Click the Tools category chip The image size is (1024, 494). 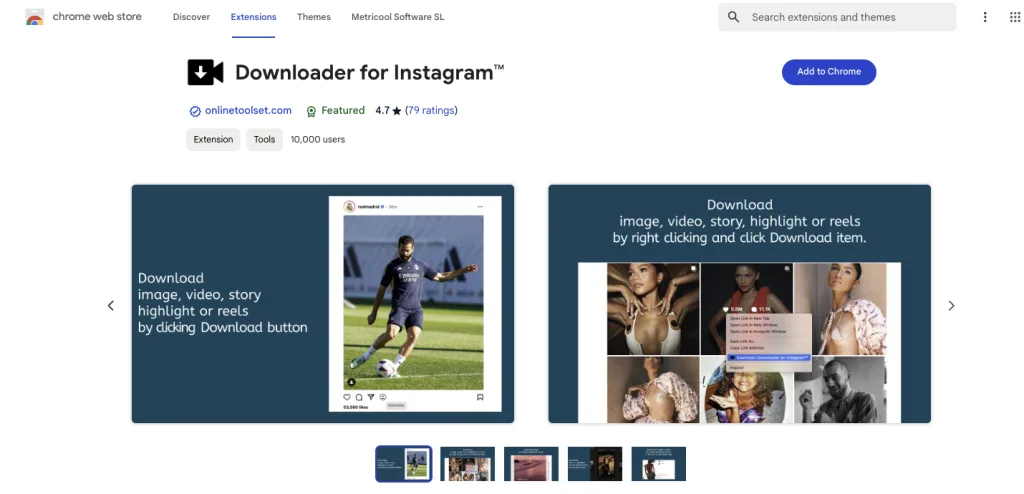click(264, 140)
